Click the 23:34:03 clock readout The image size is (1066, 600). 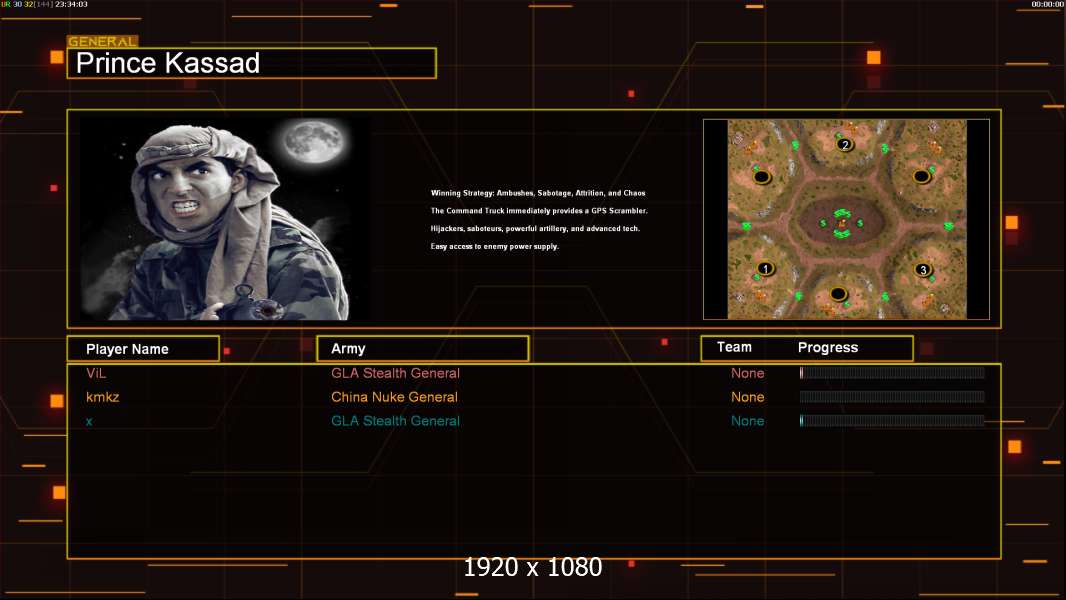pyautogui.click(x=71, y=4)
